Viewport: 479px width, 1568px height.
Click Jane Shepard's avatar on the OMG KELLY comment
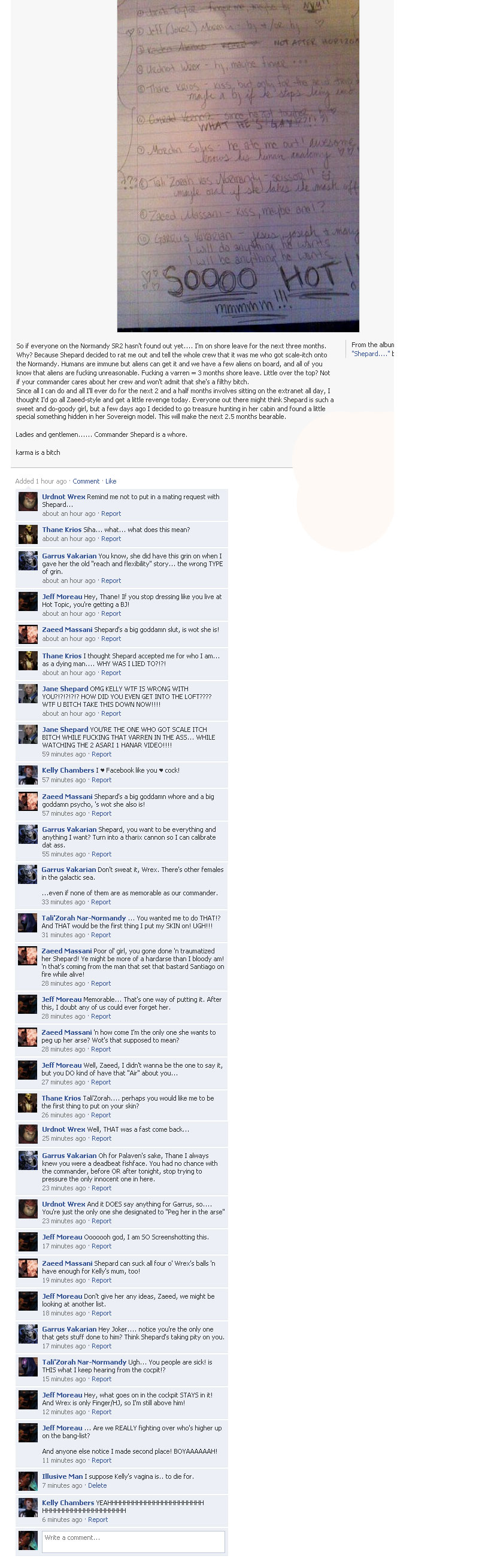pyautogui.click(x=28, y=694)
